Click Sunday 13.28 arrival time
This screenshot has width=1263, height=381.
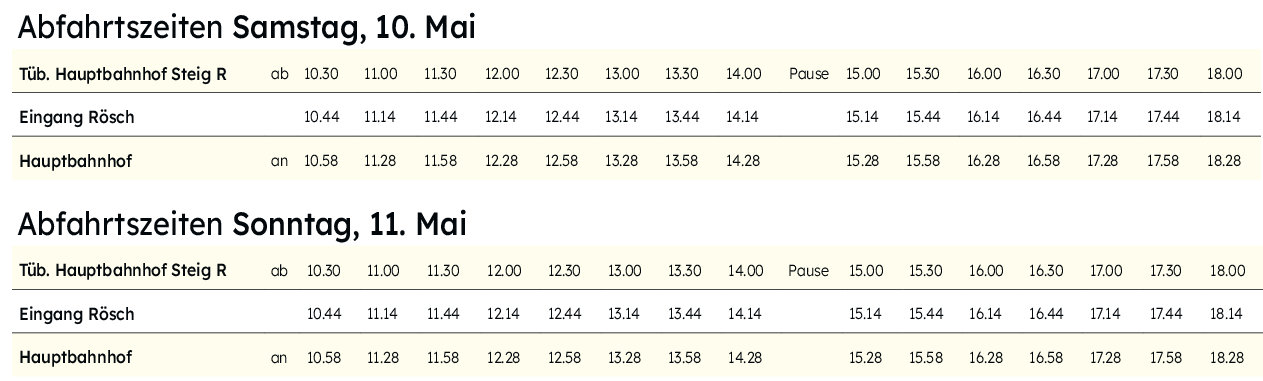pos(624,358)
